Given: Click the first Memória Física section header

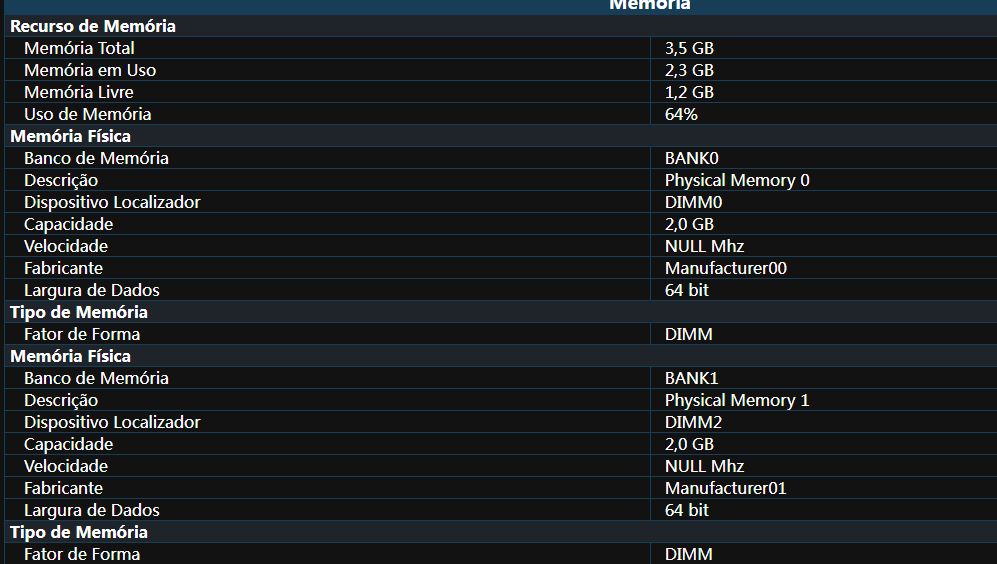Looking at the screenshot, I should pyautogui.click(x=71, y=136).
